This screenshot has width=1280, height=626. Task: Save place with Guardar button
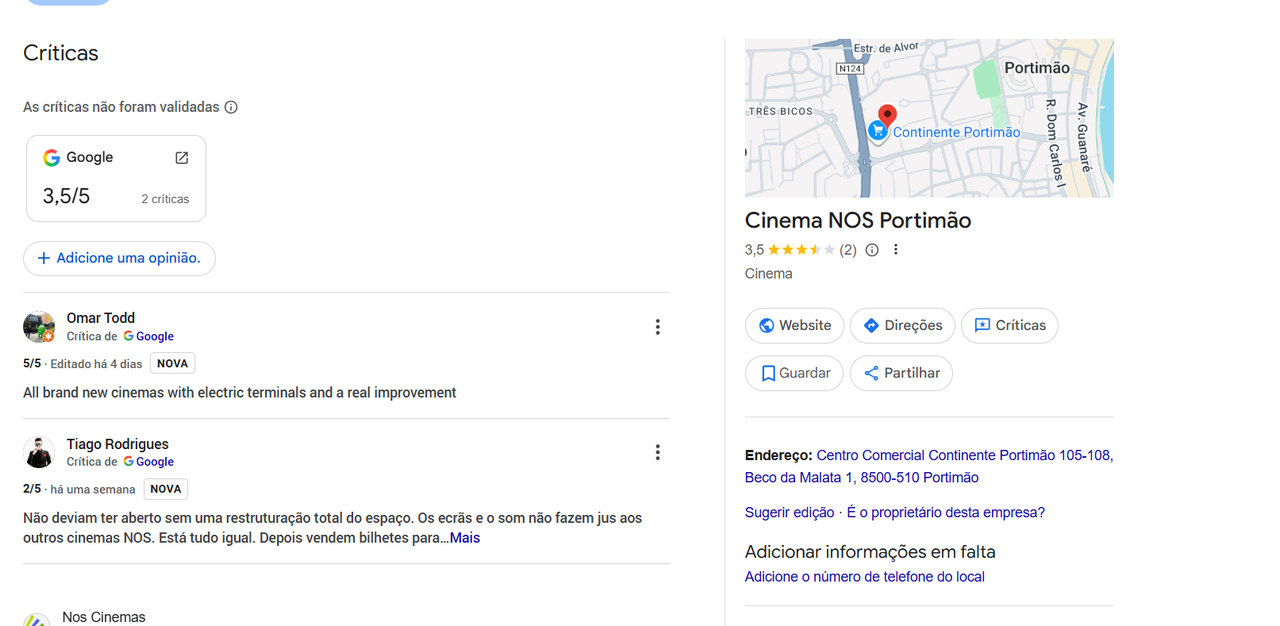tap(794, 373)
